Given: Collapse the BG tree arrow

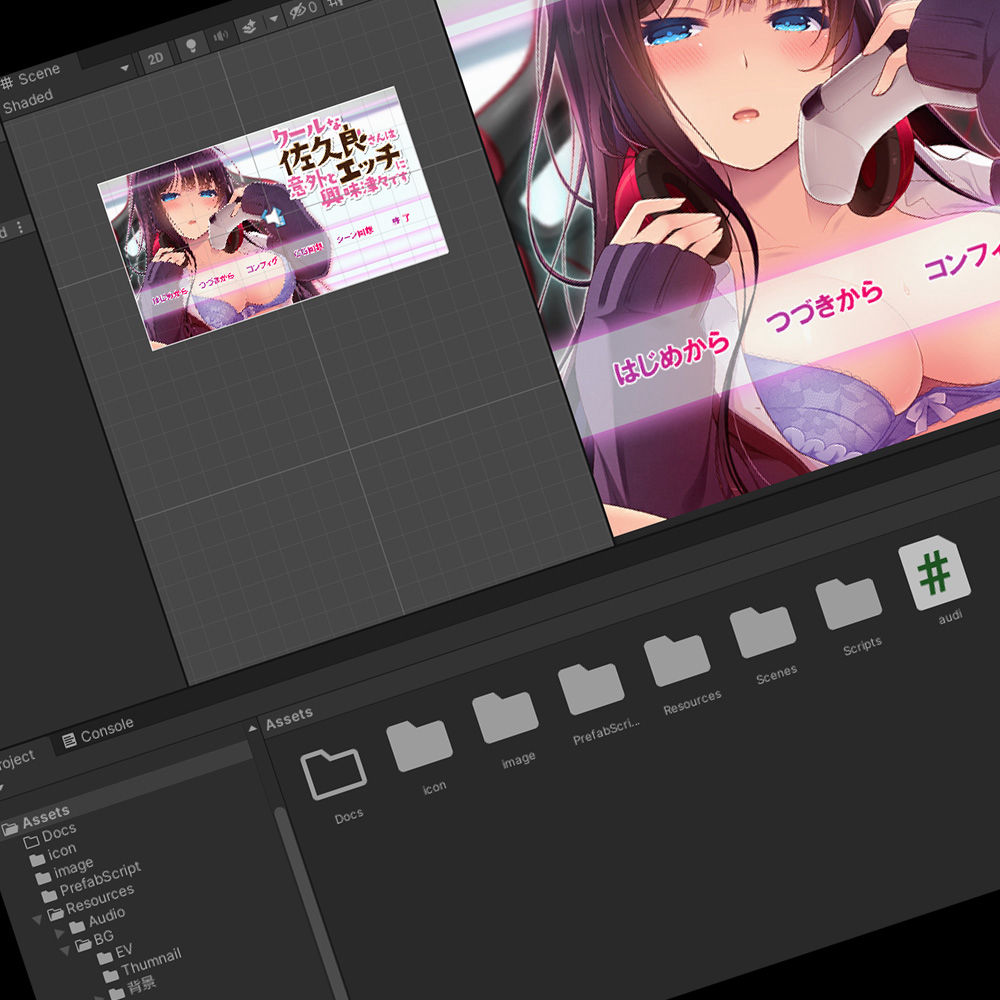Looking at the screenshot, I should coord(65,951).
